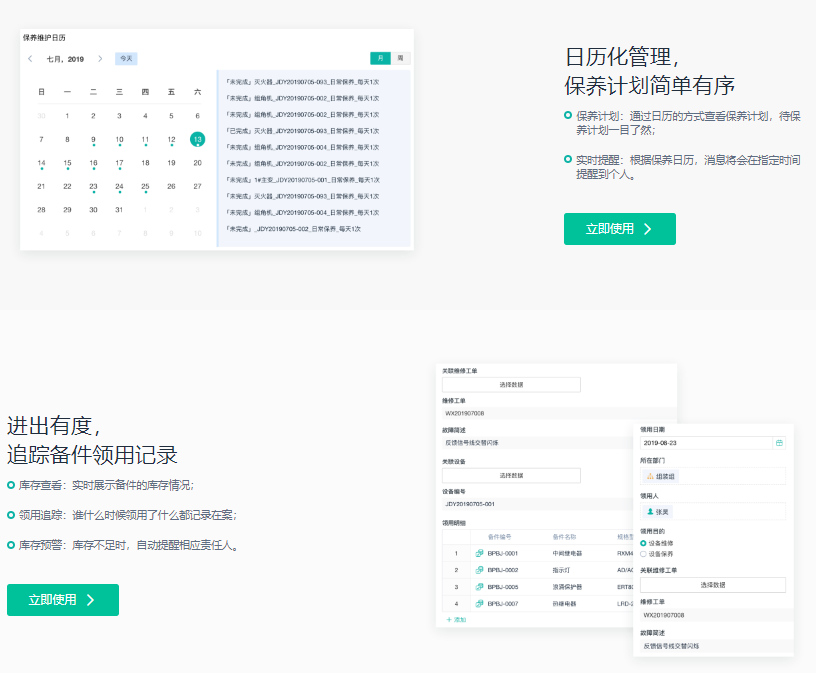Image resolution: width=816 pixels, height=673 pixels.
Task: Click 立即使用 button under 进出有度
Action: coord(63,600)
